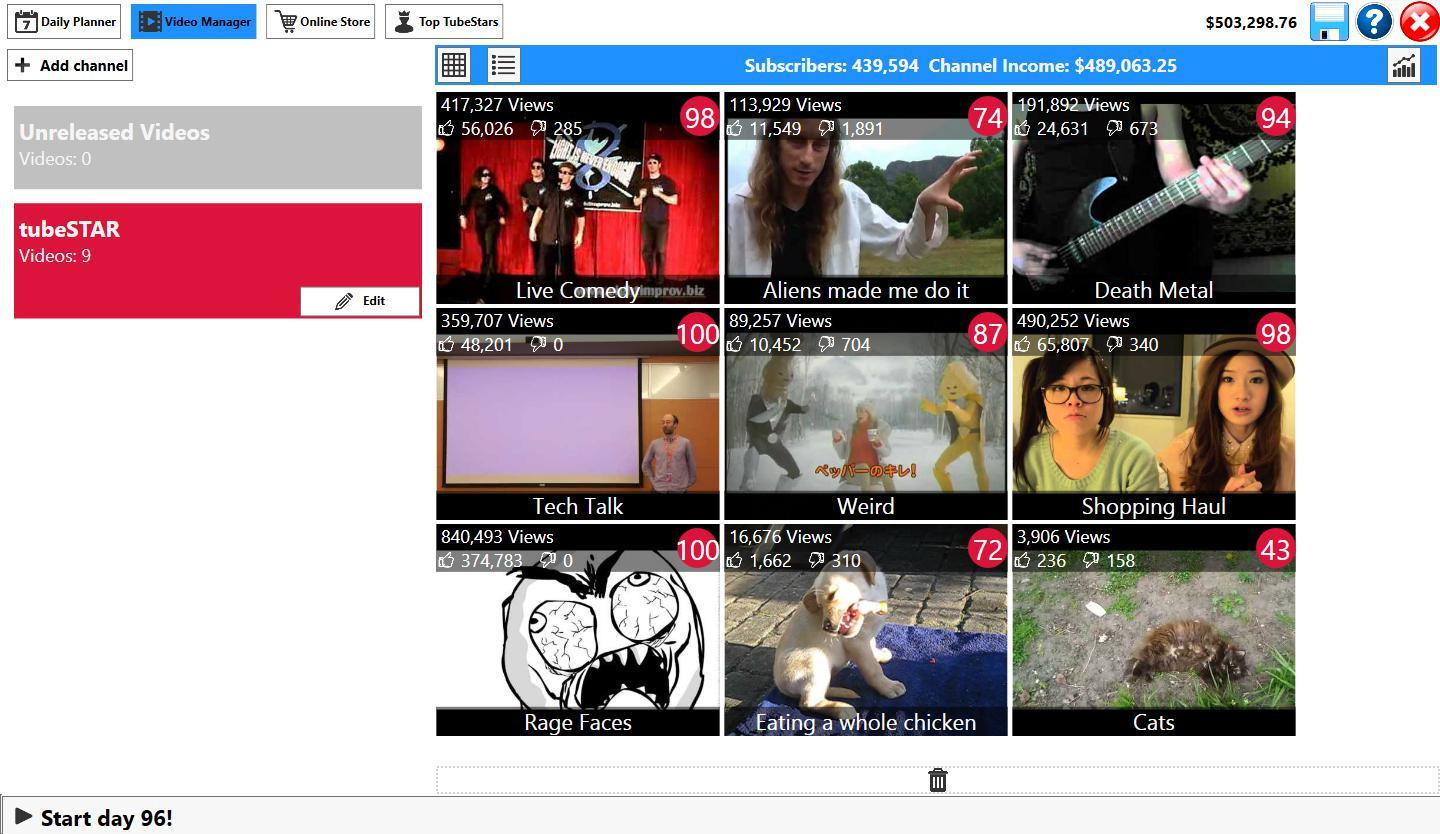Image resolution: width=1440 pixels, height=834 pixels.
Task: Open the Daily Planner tab
Action: coord(64,21)
